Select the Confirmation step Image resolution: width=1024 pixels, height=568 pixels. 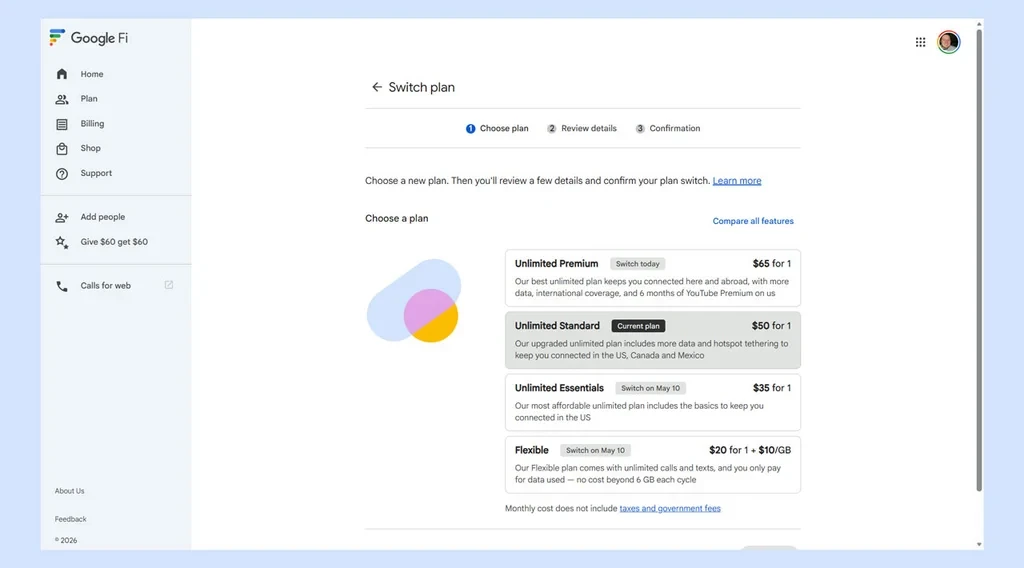click(x=667, y=129)
